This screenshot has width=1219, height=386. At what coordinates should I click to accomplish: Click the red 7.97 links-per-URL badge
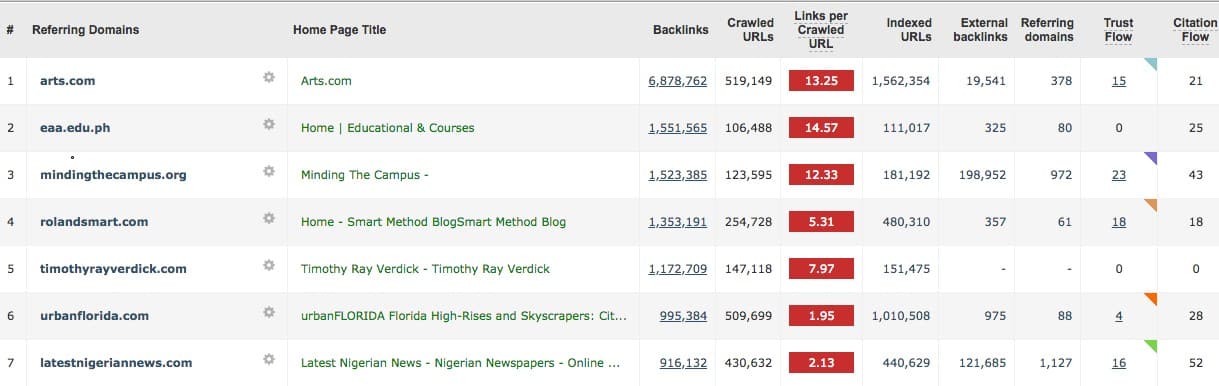point(820,269)
